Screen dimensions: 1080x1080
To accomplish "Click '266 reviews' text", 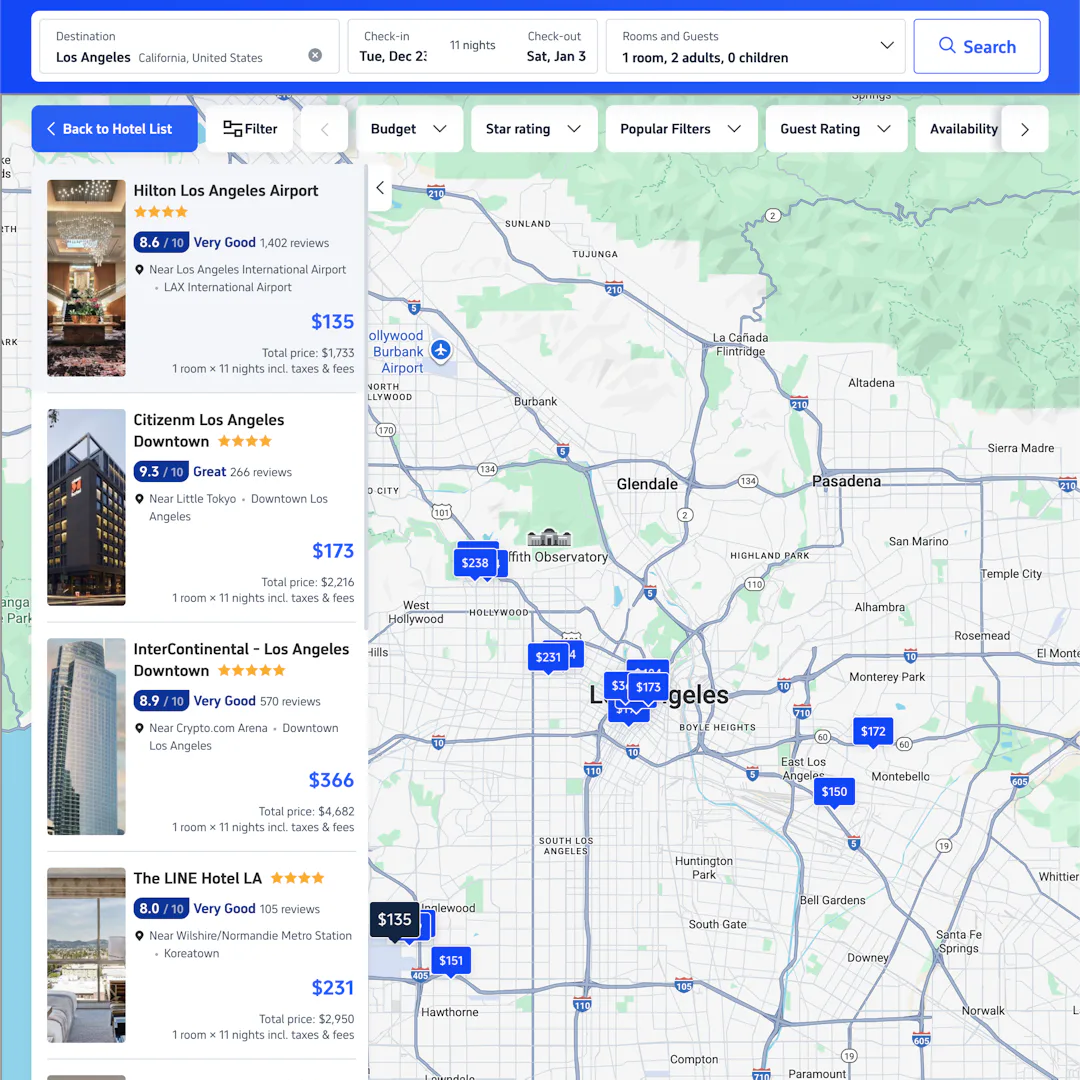I will click(x=261, y=472).
